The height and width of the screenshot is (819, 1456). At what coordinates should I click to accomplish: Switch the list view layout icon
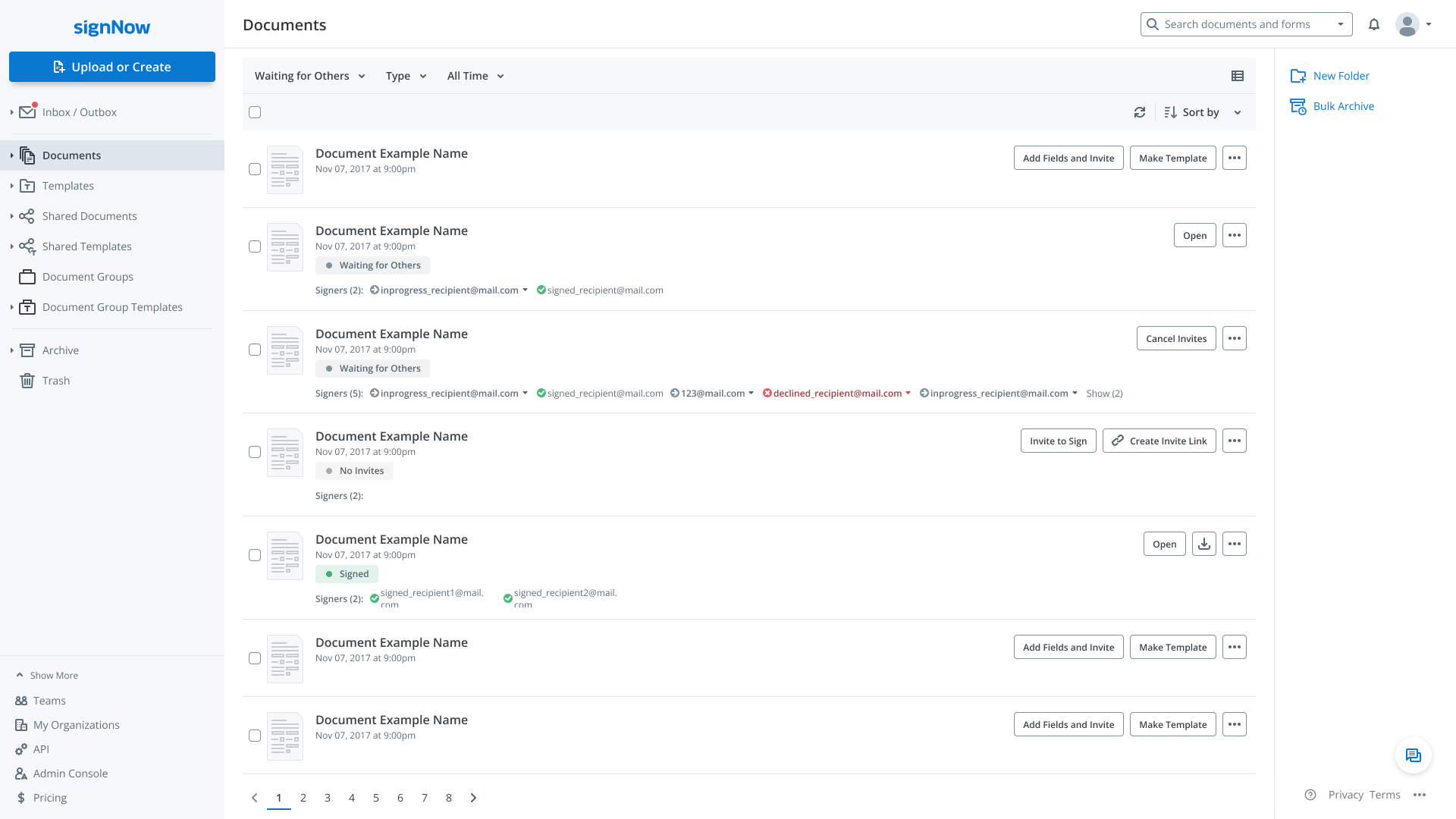click(1237, 76)
